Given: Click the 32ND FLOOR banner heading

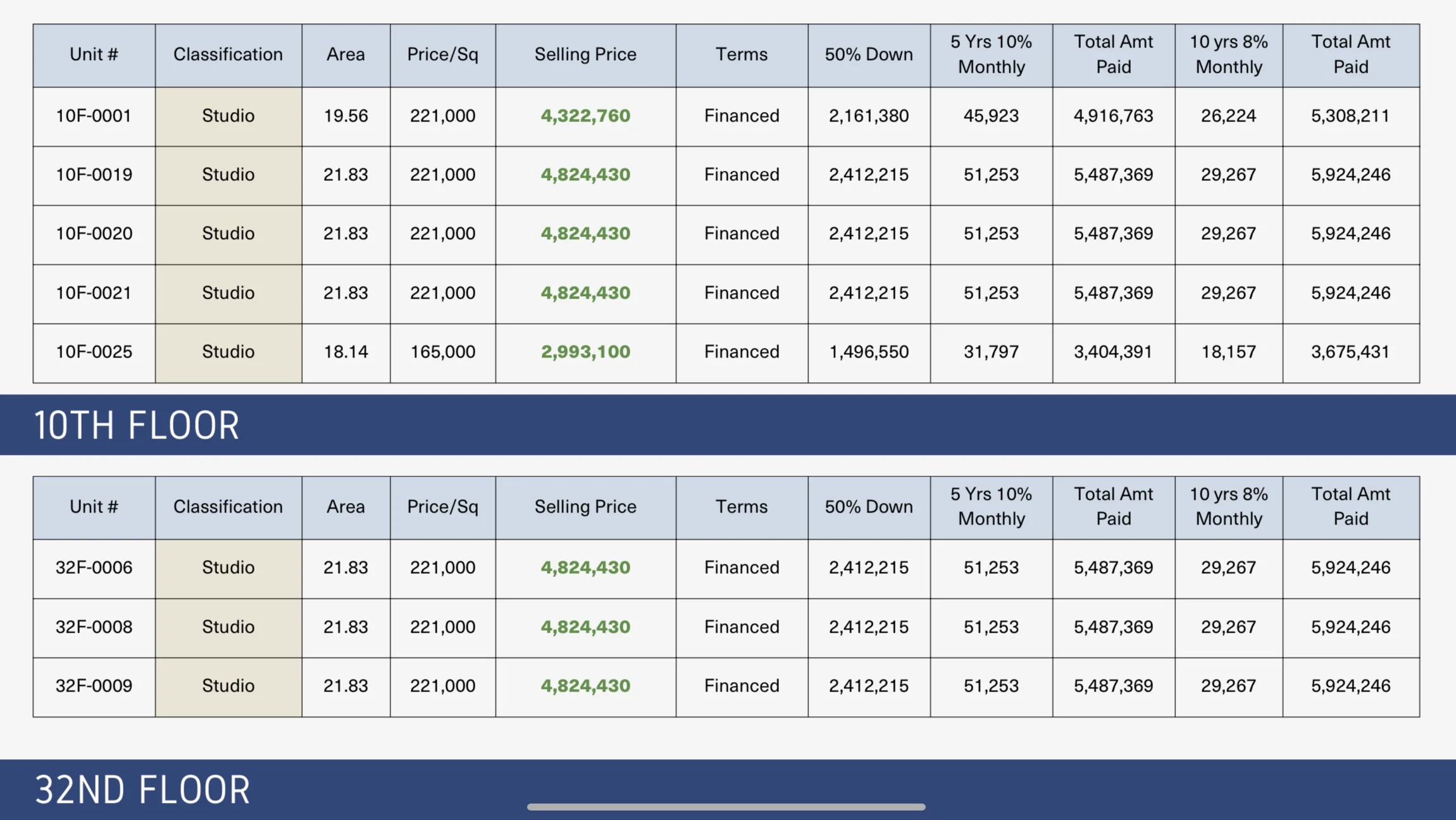Looking at the screenshot, I should coord(142,790).
